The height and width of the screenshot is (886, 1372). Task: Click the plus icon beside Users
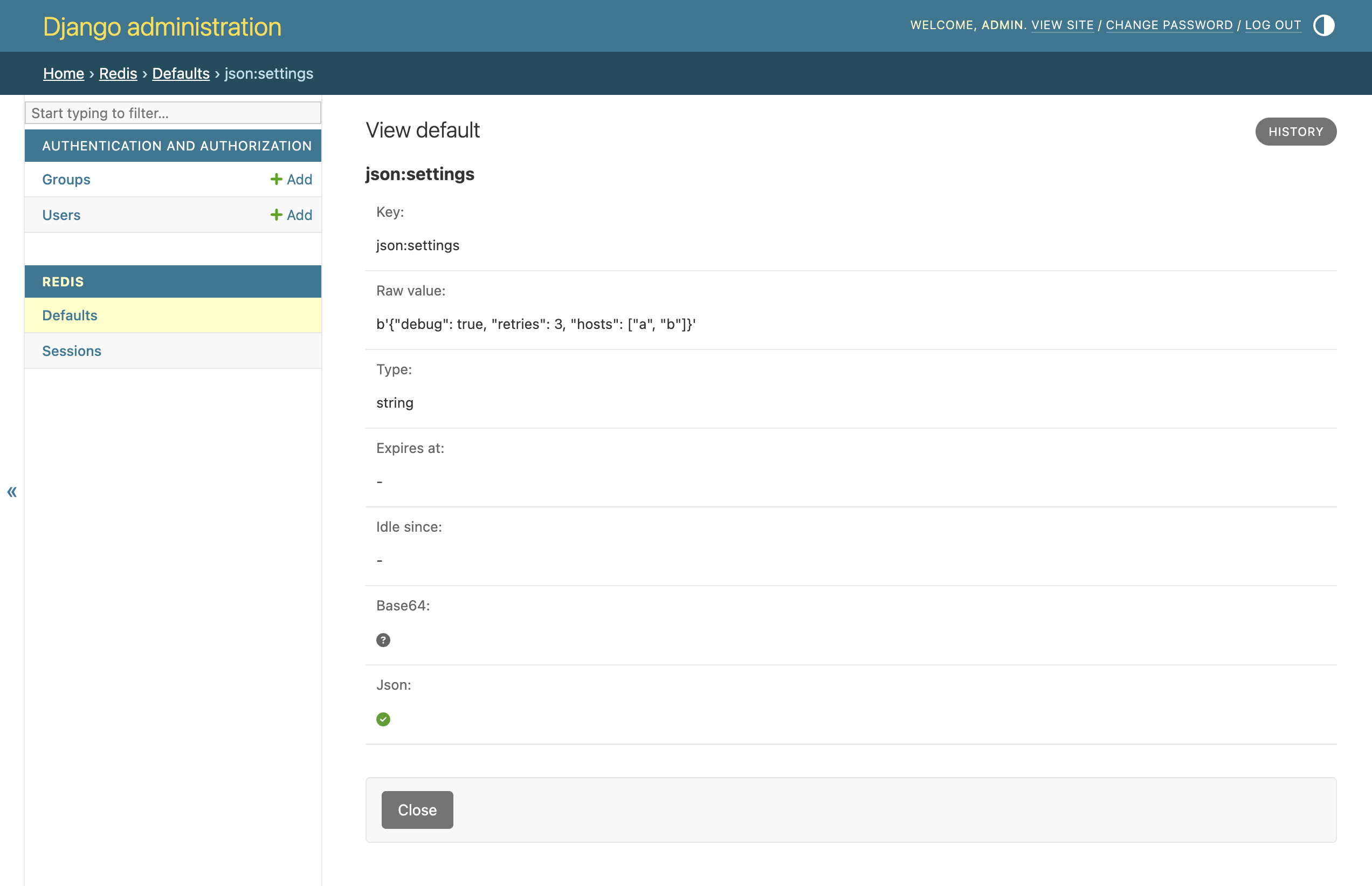[x=276, y=215]
